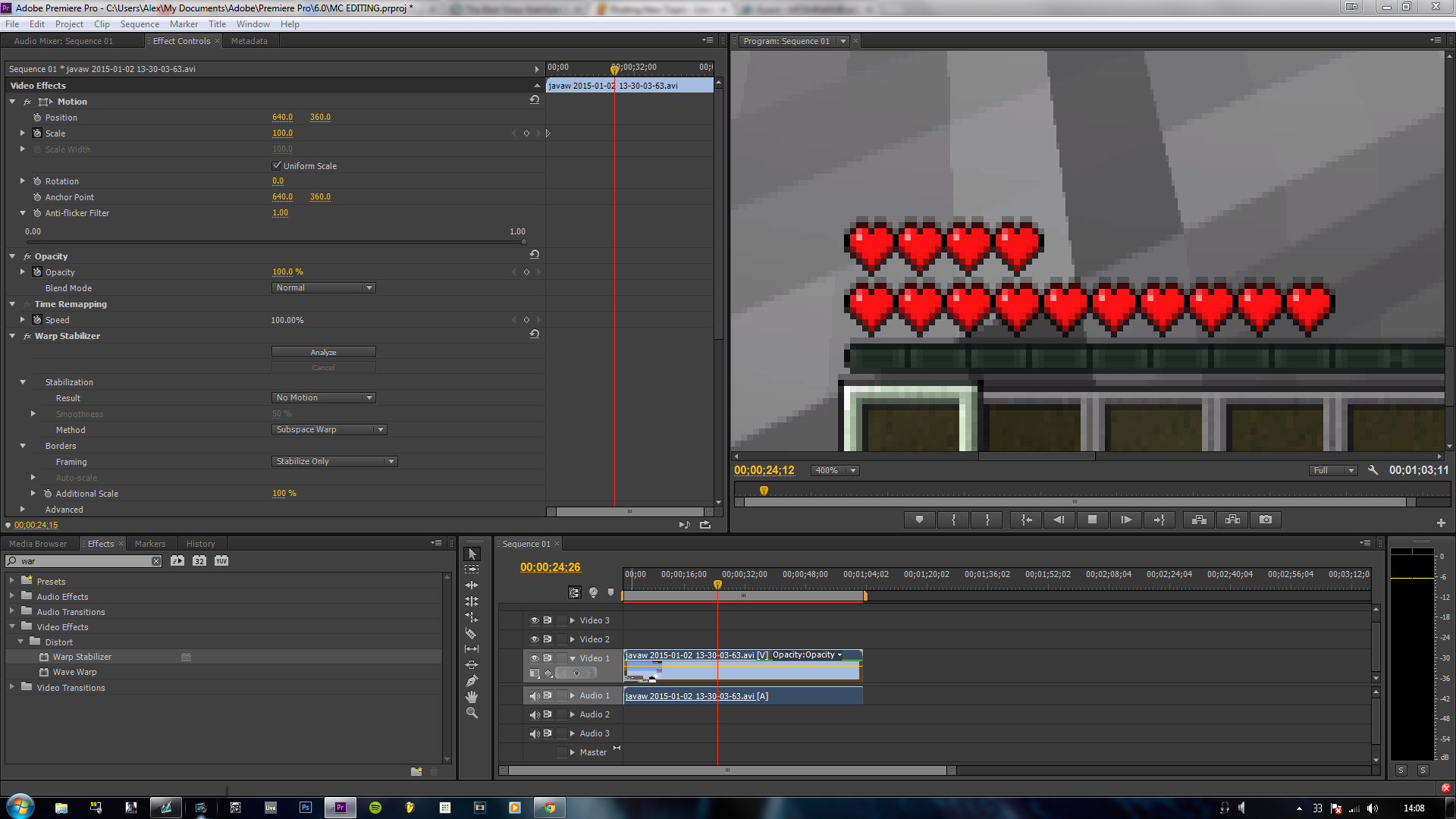Pick the Rolling Edit tool
The width and height of the screenshot is (1456, 819).
click(x=472, y=601)
